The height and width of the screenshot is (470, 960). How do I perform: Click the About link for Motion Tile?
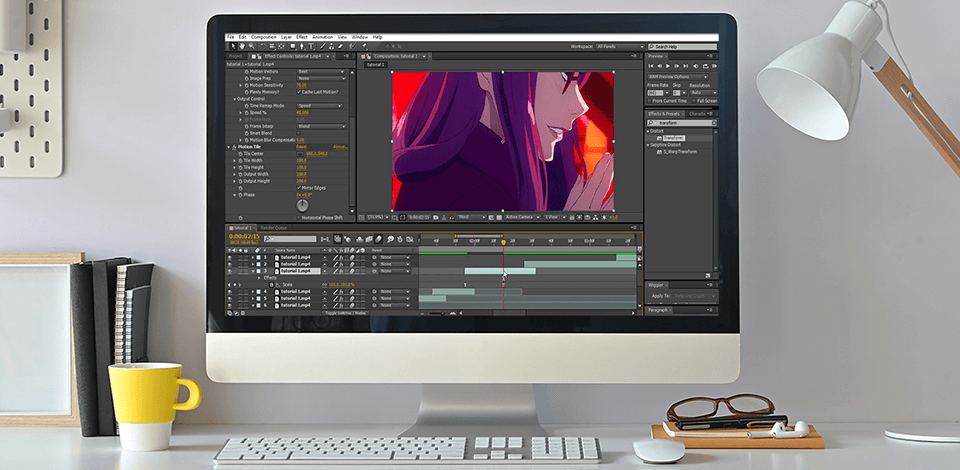340,147
